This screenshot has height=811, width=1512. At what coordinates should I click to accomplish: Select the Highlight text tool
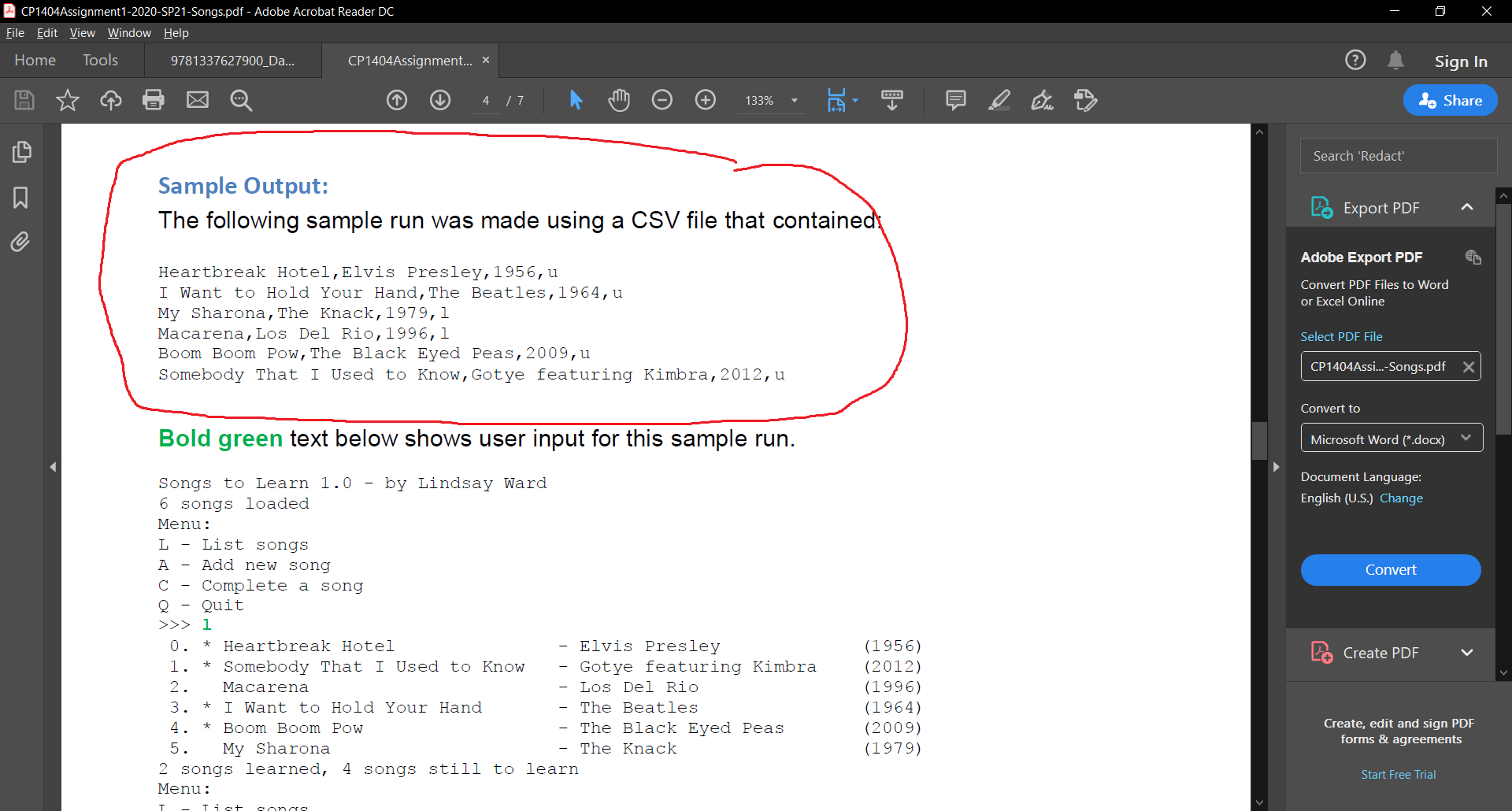click(999, 100)
